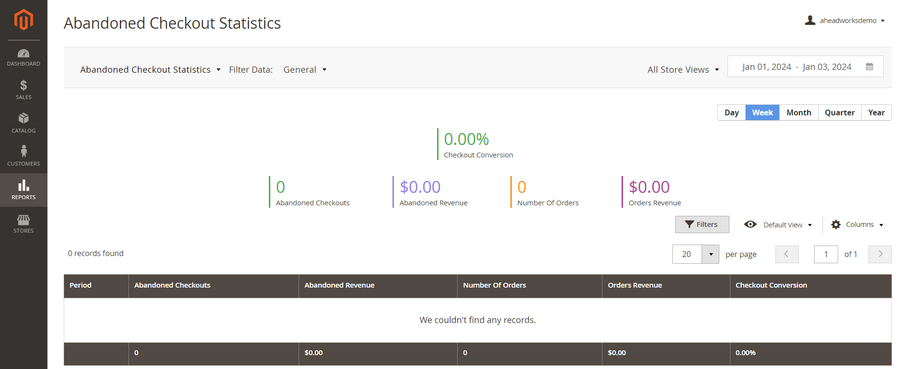Click the Number Of Orders 0 metric

pyautogui.click(x=545, y=192)
